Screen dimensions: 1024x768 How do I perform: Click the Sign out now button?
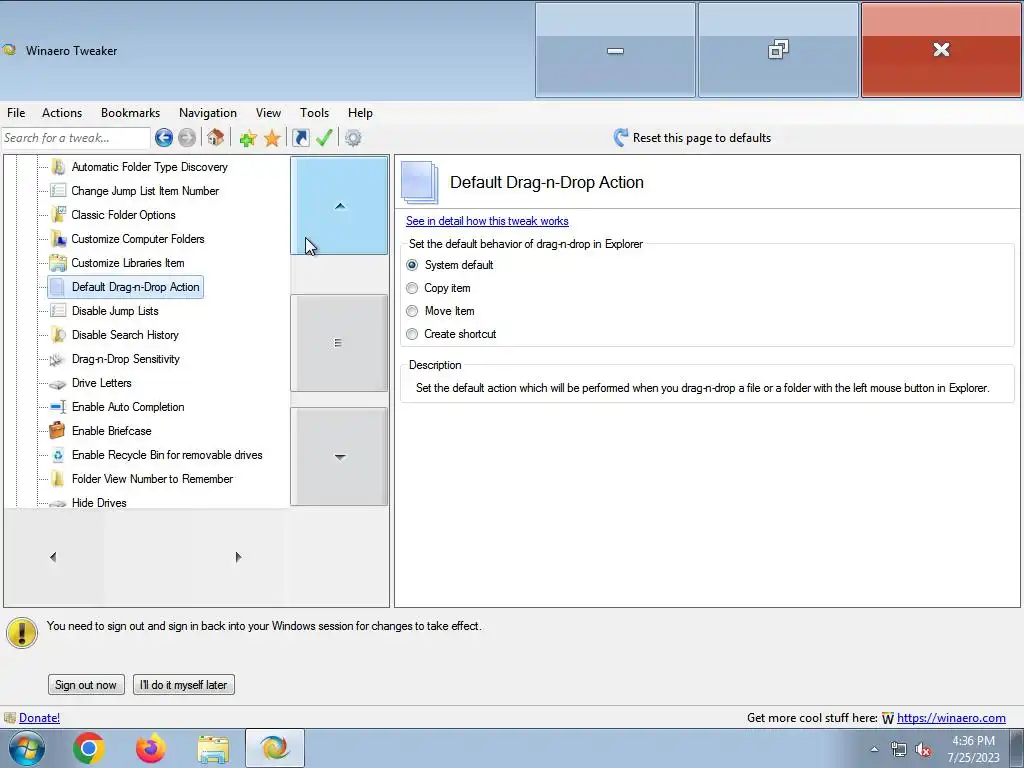pos(86,685)
